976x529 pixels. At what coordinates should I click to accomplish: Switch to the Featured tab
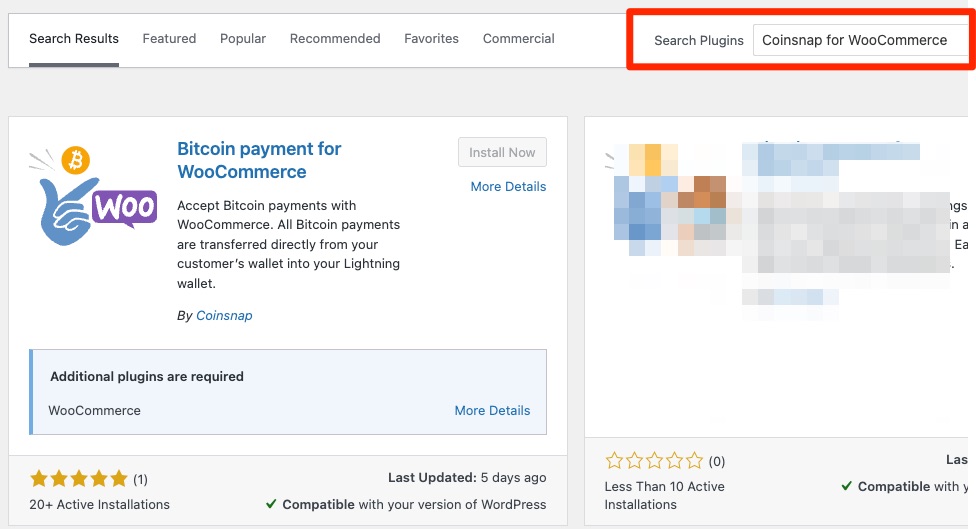[169, 39]
